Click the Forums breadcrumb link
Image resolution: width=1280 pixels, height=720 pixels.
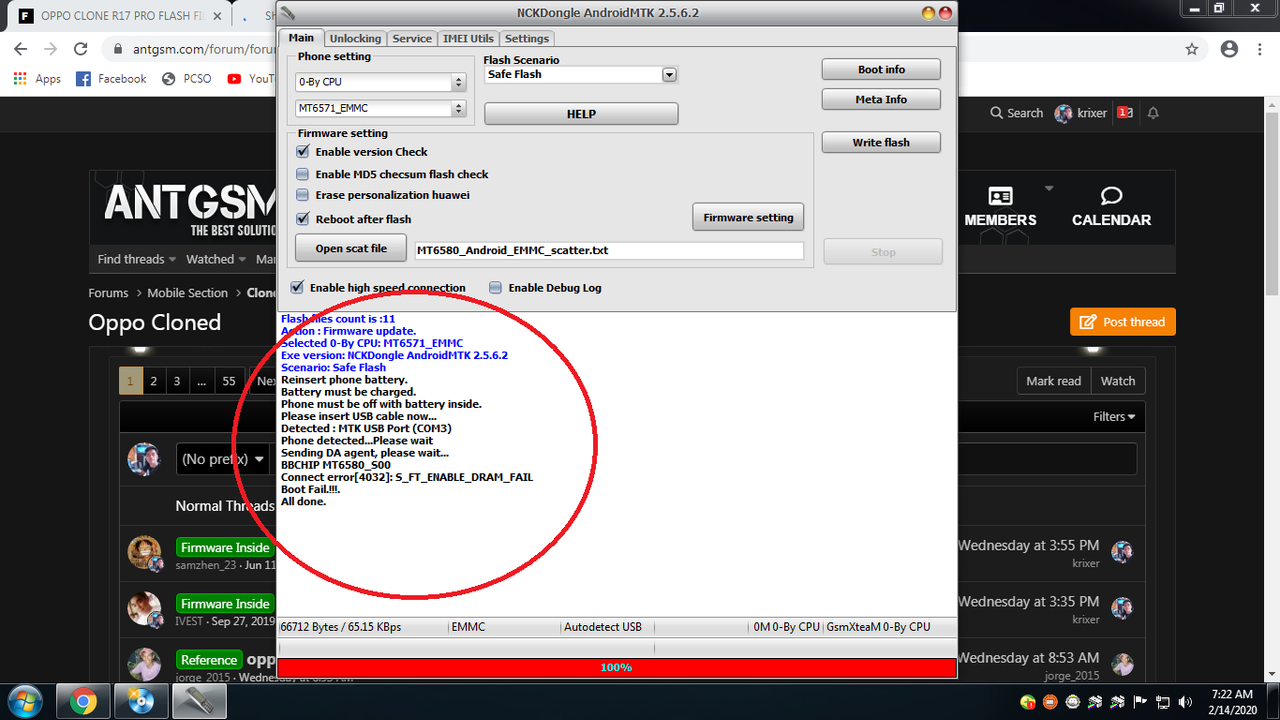(108, 293)
